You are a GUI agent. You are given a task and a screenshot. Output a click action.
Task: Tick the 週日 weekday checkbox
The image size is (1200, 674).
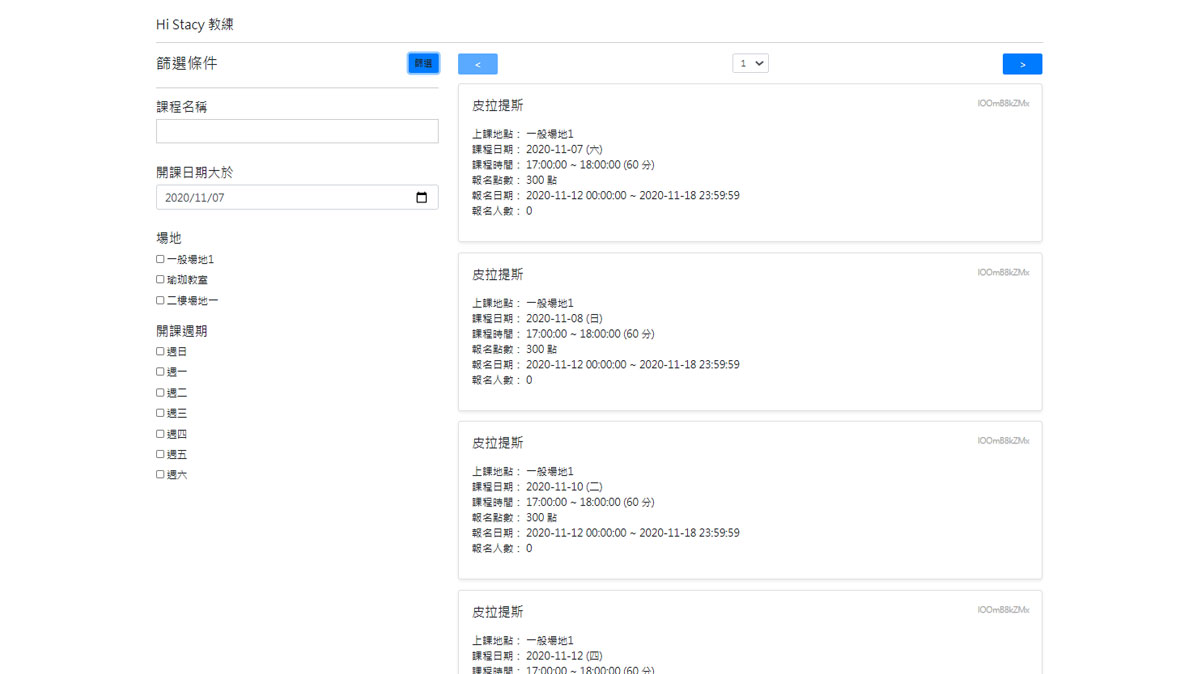click(160, 351)
